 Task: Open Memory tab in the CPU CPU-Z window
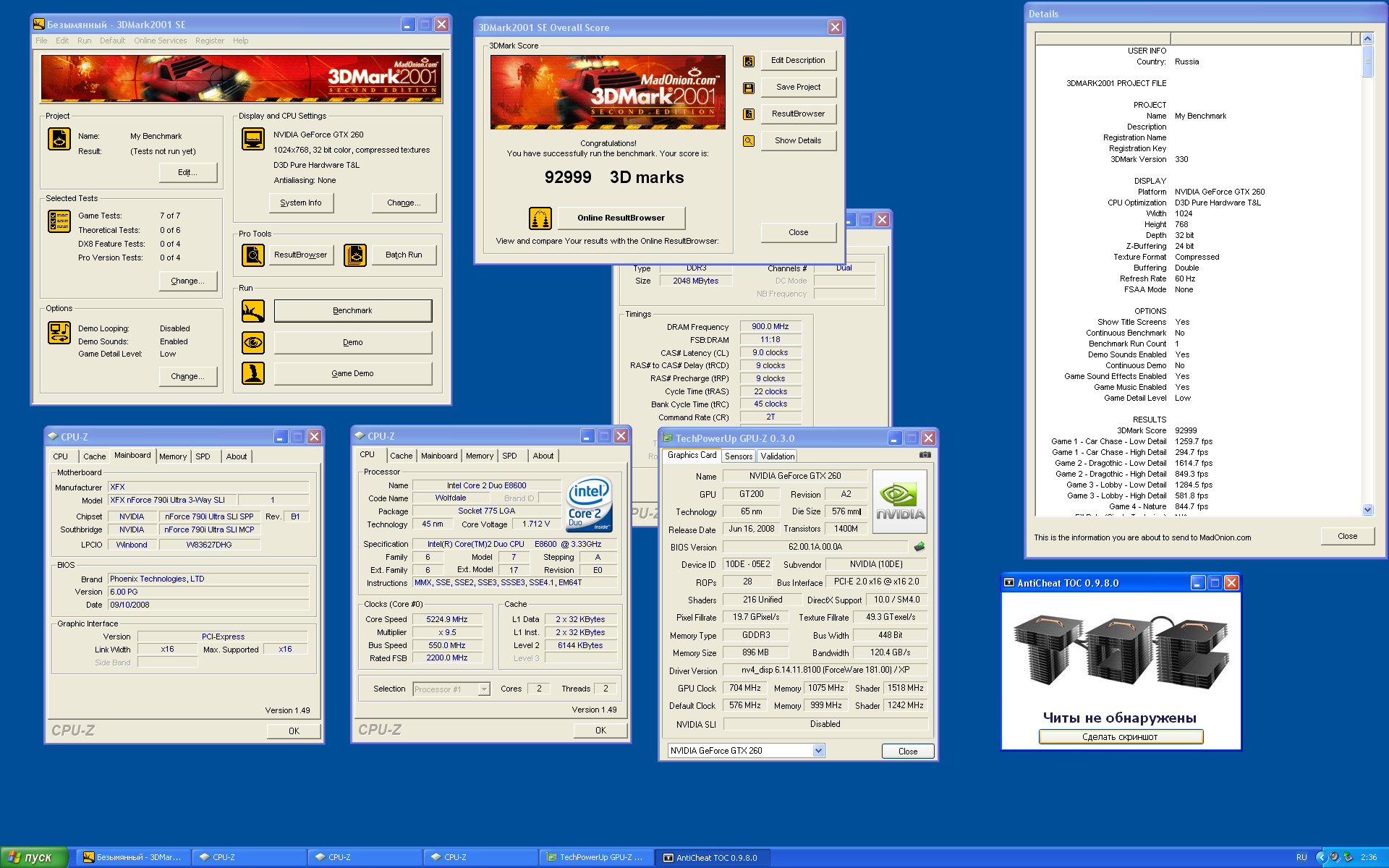[x=480, y=456]
